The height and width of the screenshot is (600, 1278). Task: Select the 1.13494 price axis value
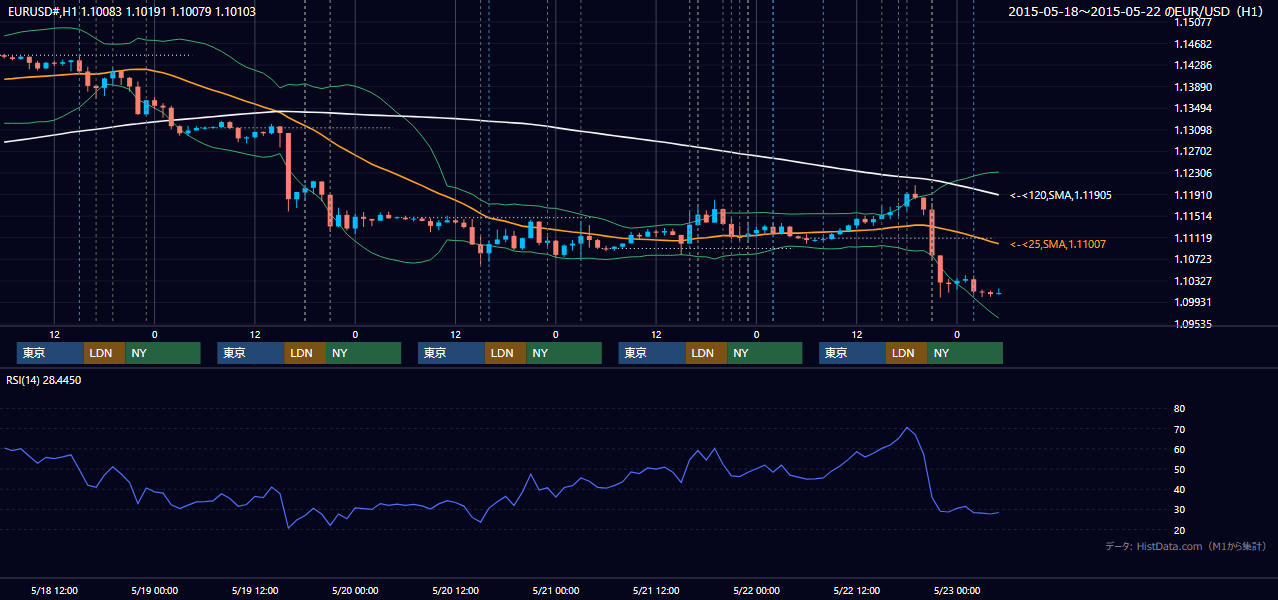1192,108
